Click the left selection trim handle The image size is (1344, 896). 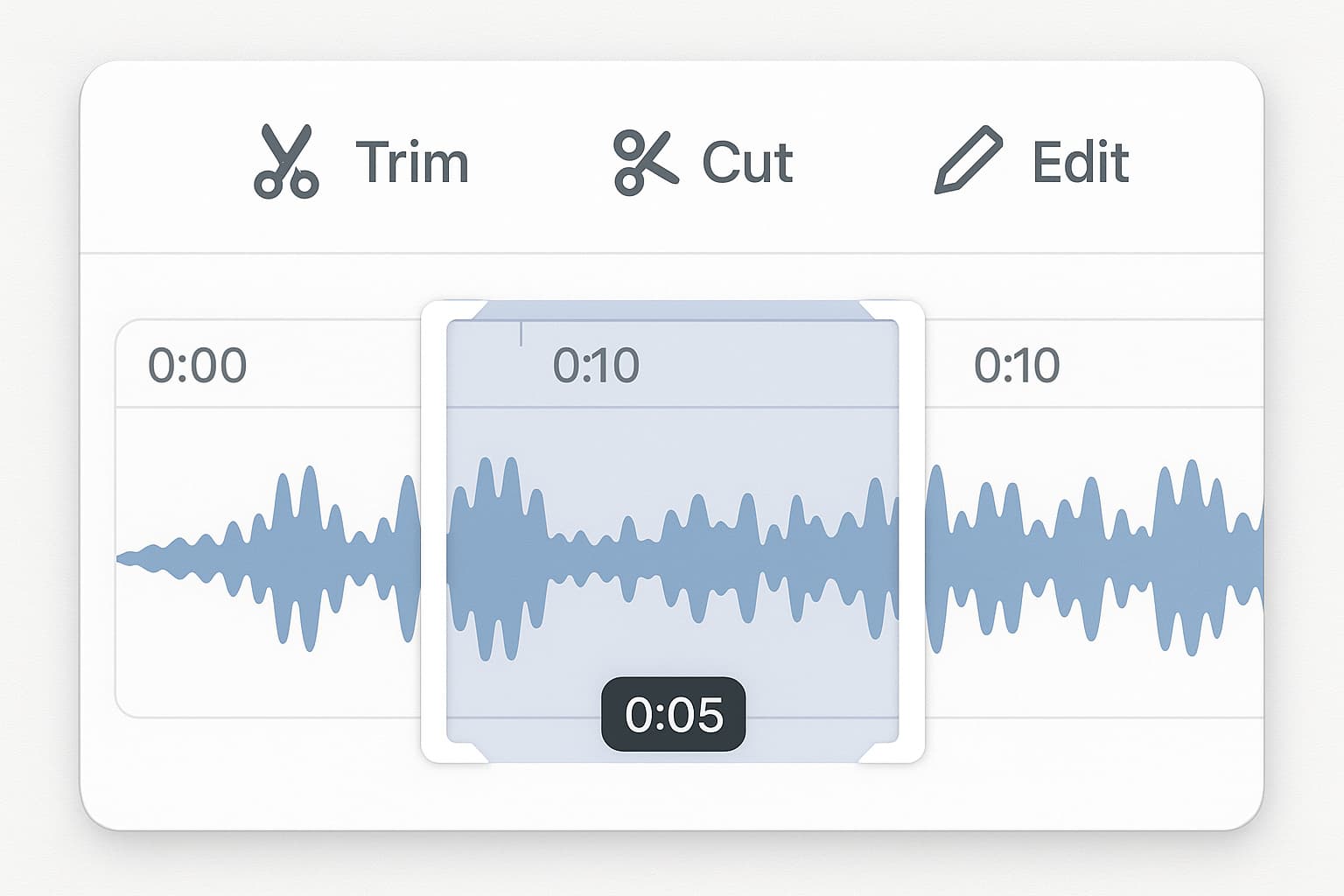pos(433,532)
